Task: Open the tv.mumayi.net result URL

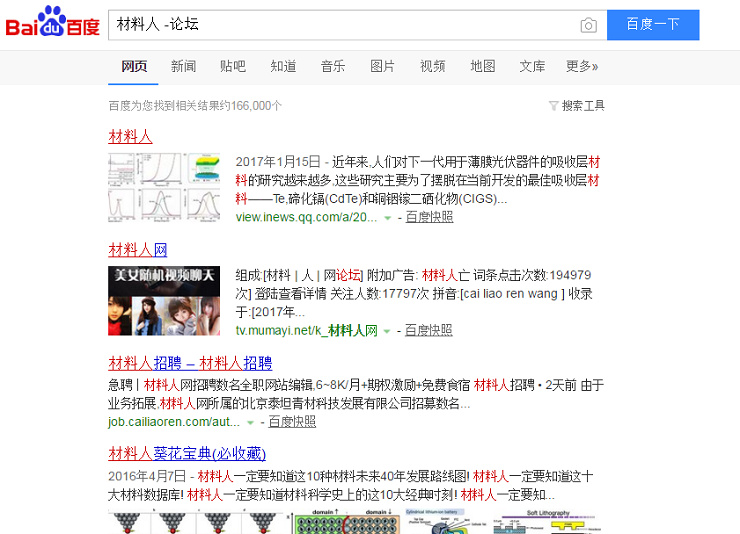Action: 307,330
